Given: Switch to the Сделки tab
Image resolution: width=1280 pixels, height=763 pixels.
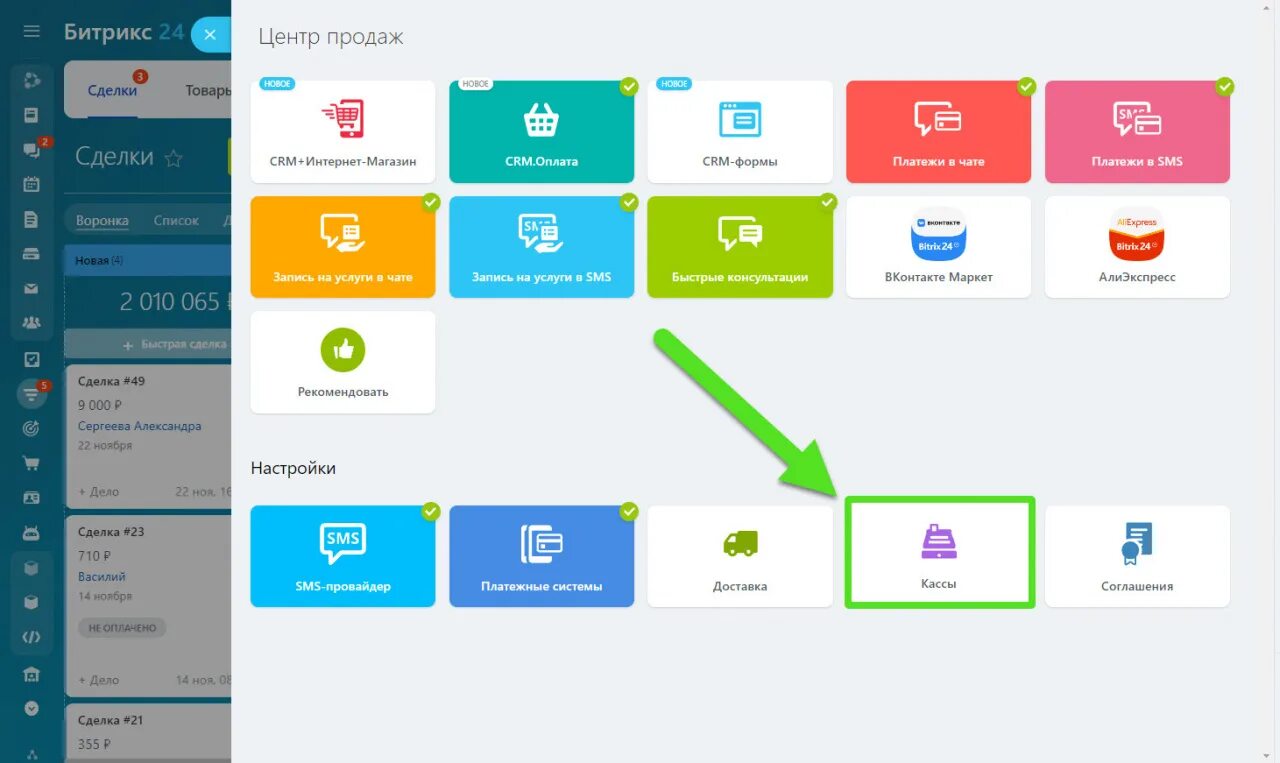Looking at the screenshot, I should pos(112,90).
